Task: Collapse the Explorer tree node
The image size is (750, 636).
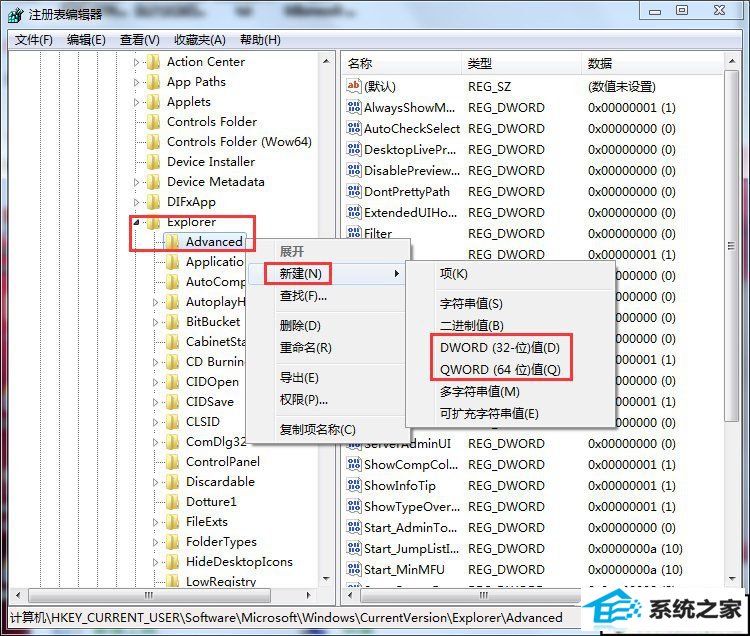Action: coord(137,222)
